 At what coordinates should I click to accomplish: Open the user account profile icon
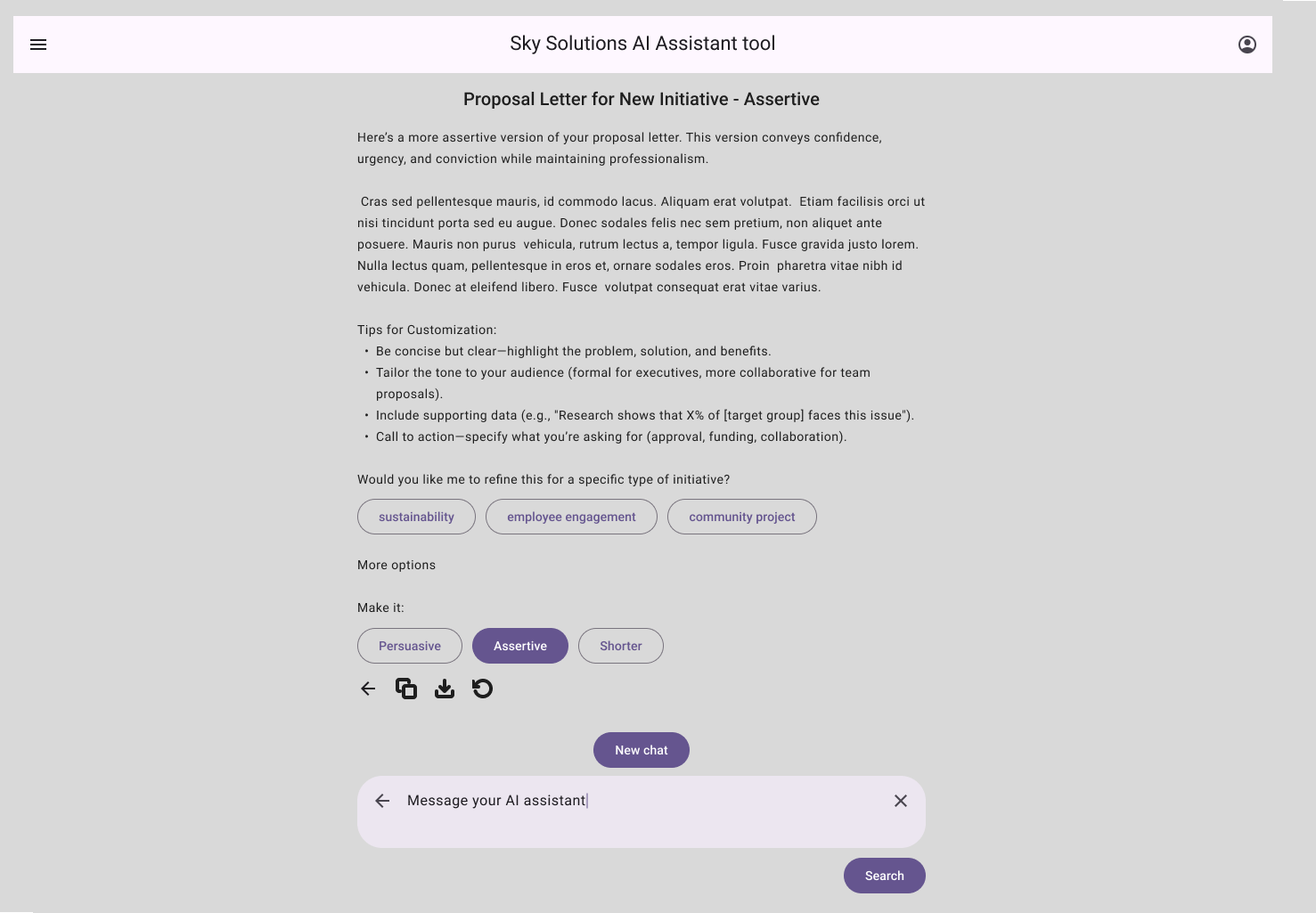pyautogui.click(x=1247, y=45)
